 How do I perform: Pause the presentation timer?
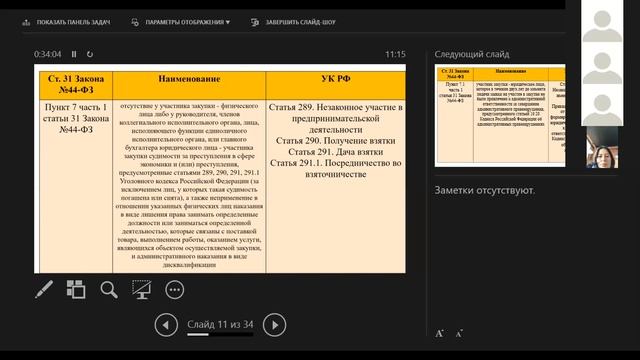tap(74, 54)
